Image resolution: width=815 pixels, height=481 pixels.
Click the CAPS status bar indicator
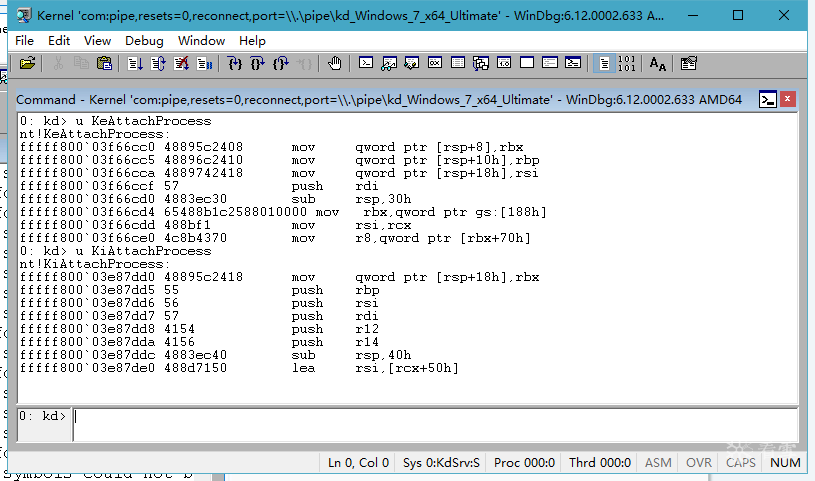[741, 462]
